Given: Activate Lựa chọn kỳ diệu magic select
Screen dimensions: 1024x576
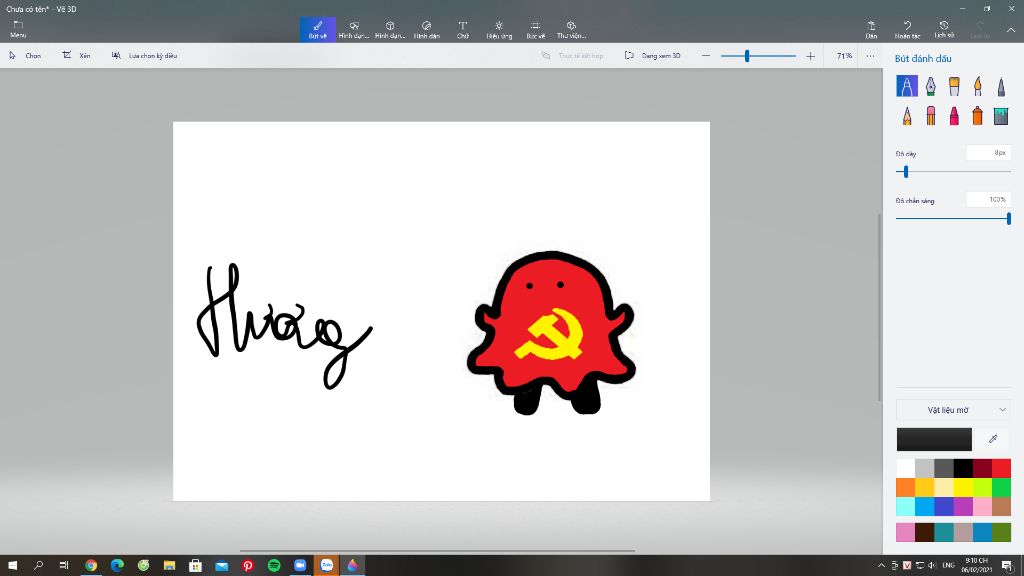Looking at the screenshot, I should click(x=144, y=56).
